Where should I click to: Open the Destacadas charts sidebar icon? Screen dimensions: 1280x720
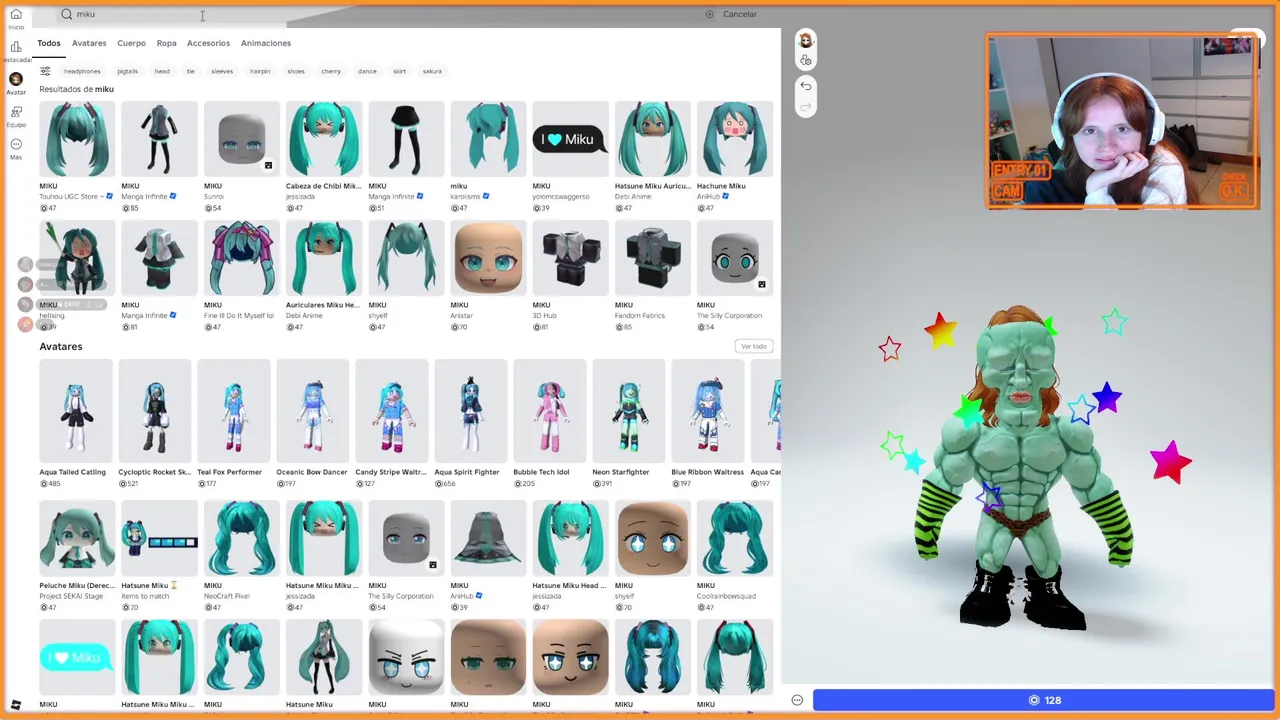16,51
